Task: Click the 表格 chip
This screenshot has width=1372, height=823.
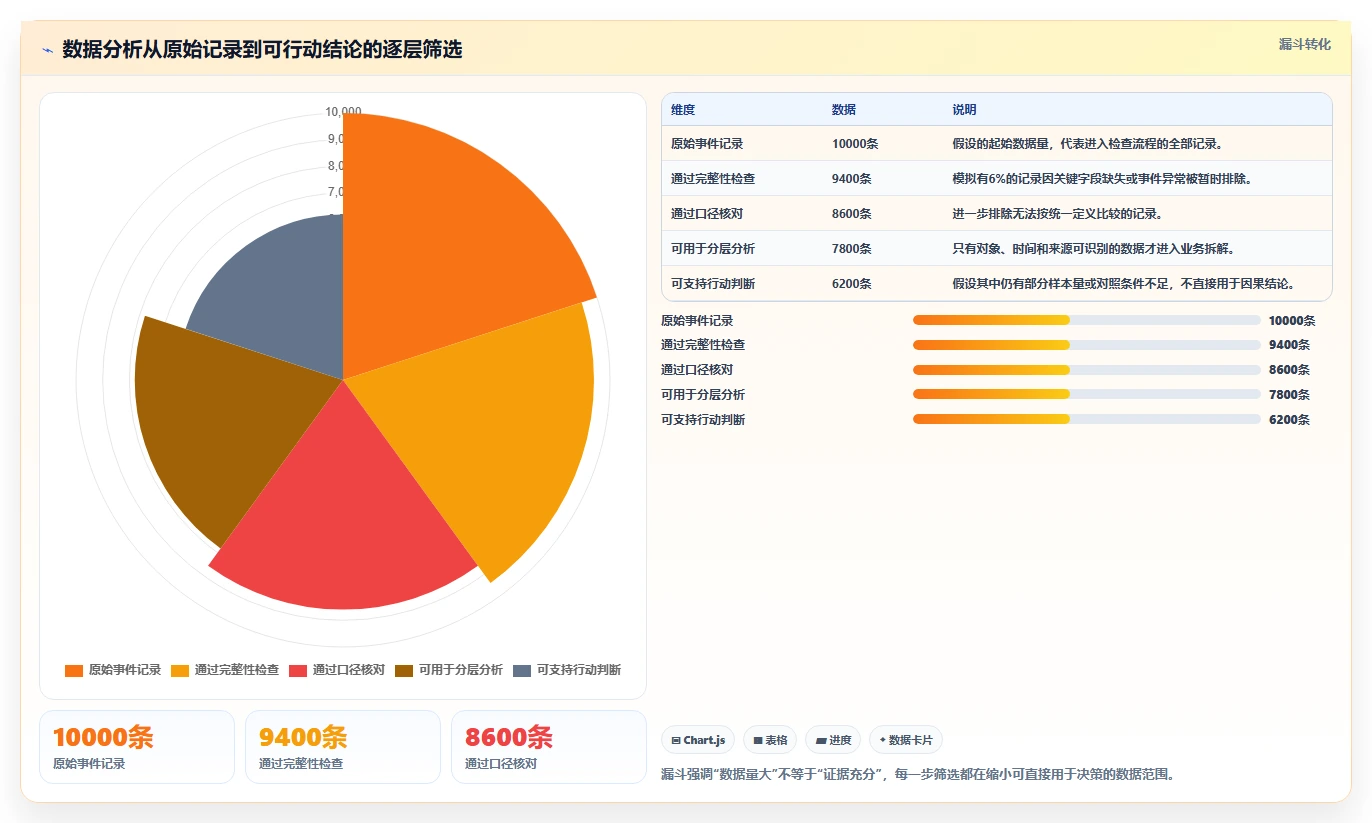Action: (x=770, y=740)
